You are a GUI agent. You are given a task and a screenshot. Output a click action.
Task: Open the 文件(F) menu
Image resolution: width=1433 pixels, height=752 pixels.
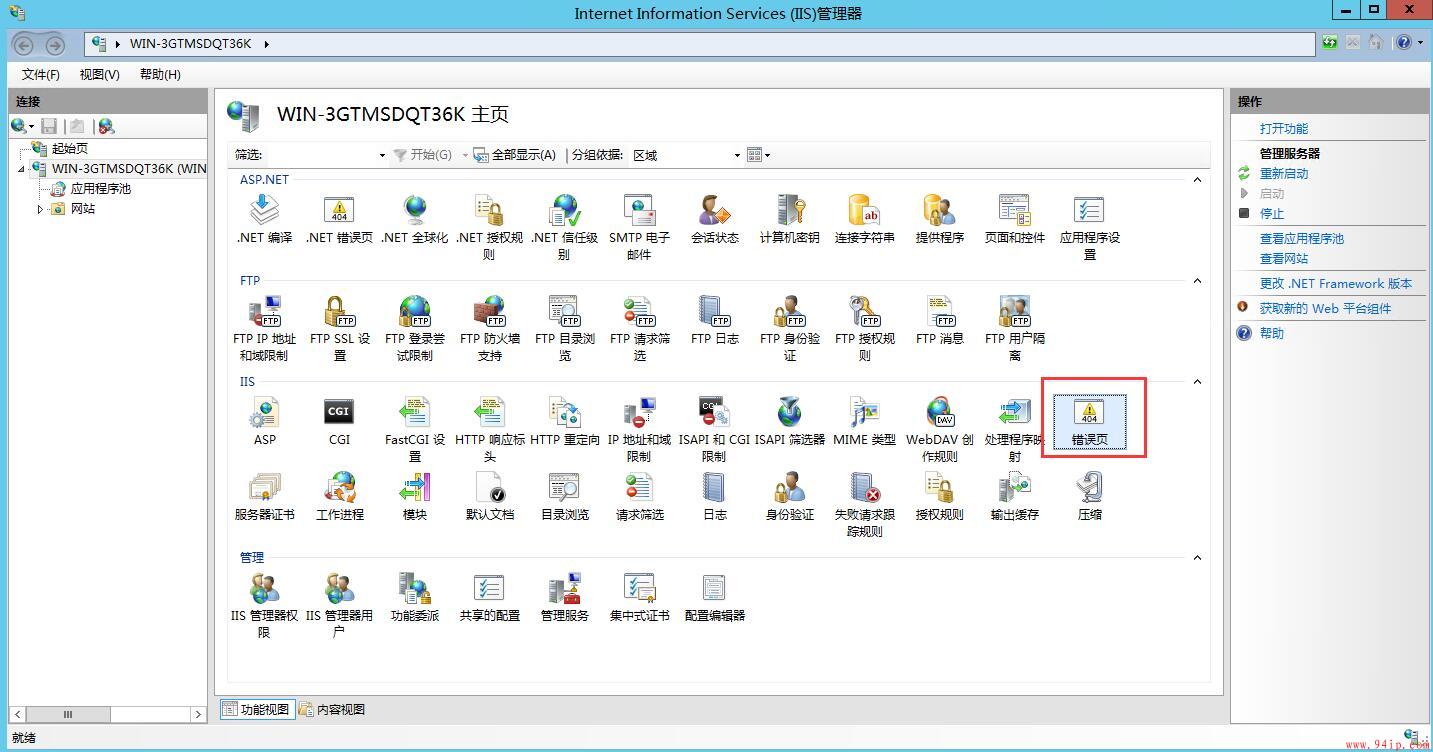coord(41,75)
